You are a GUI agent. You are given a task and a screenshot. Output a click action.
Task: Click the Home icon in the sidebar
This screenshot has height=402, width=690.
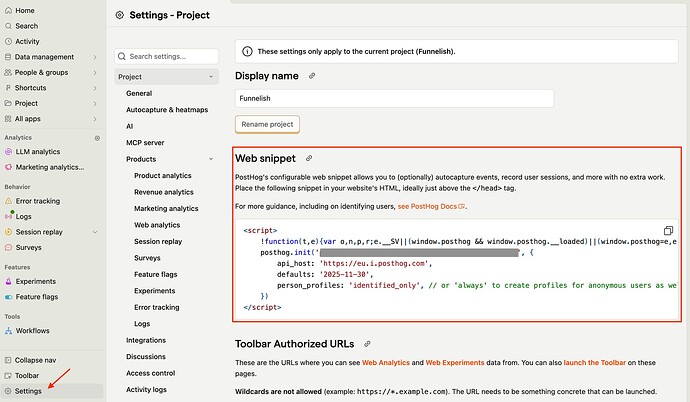pos(9,10)
